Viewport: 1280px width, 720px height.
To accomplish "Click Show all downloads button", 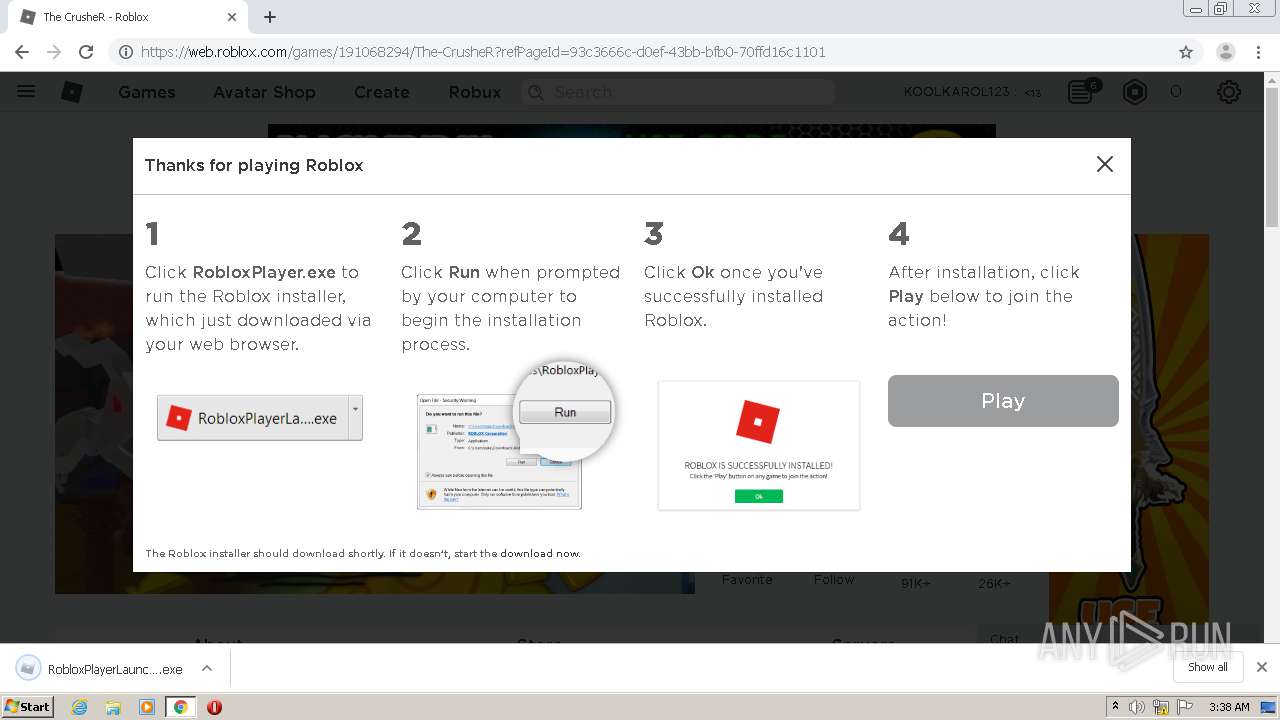I will 1208,667.
